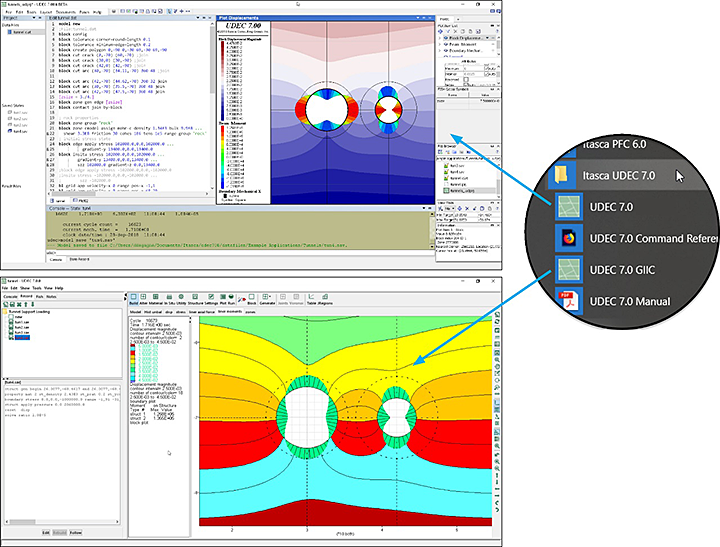
Task: Open the Show menu in GIIC window
Action: tap(25, 288)
